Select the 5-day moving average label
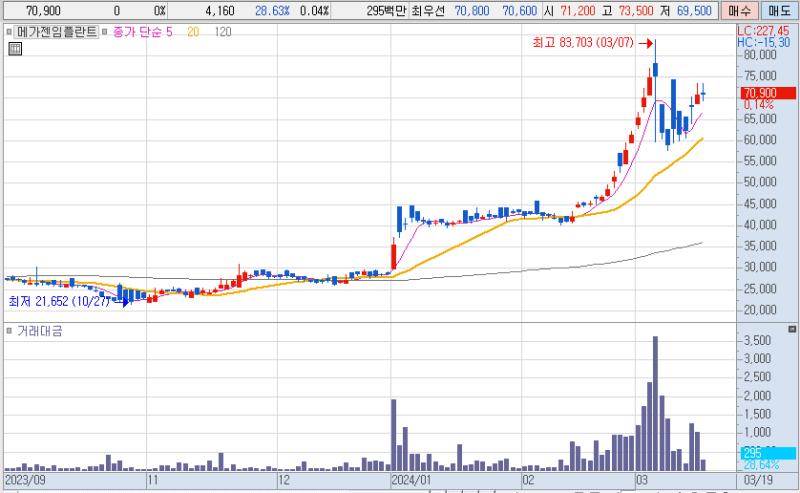The width and height of the screenshot is (800, 493). pyautogui.click(x=169, y=32)
